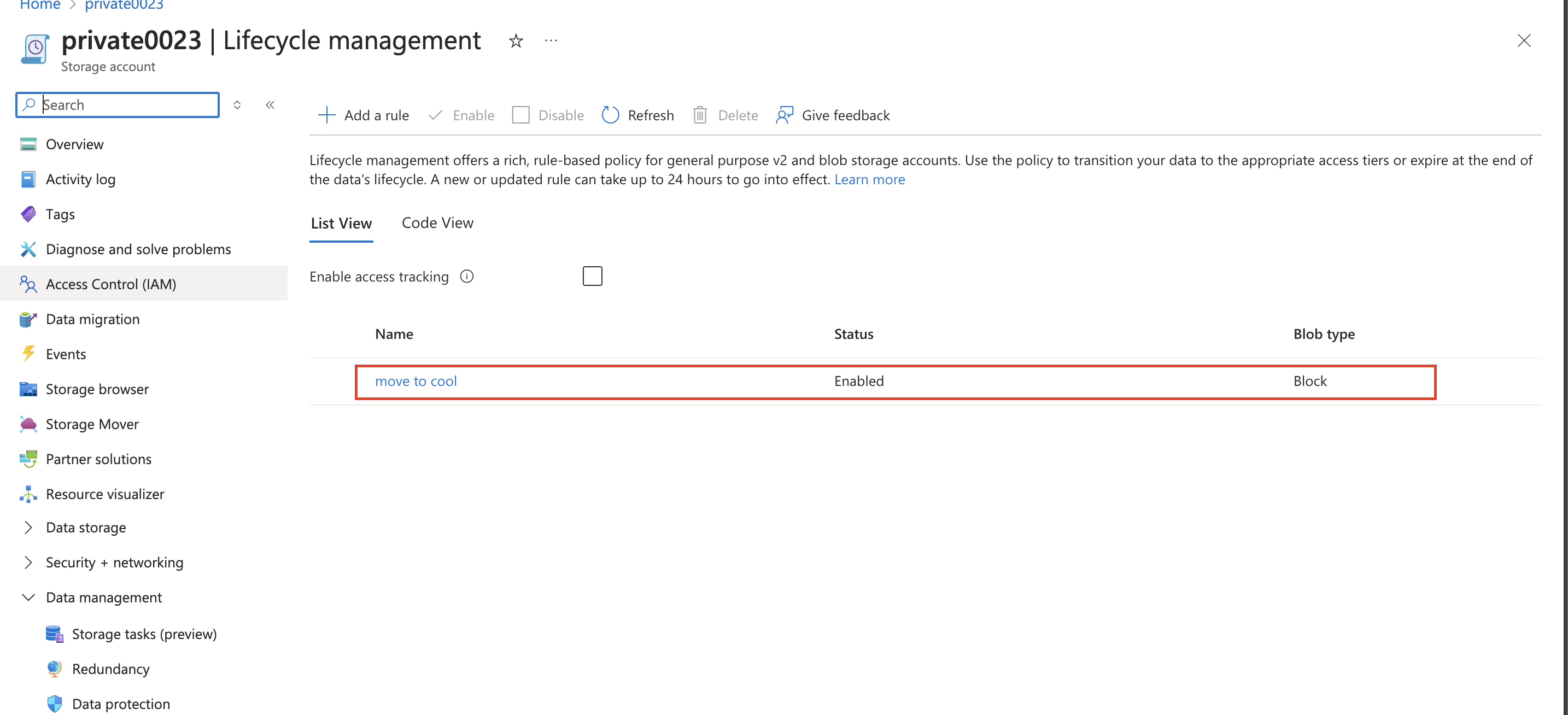Click the Storage Mover cloud icon
1568x715 pixels.
pos(28,424)
